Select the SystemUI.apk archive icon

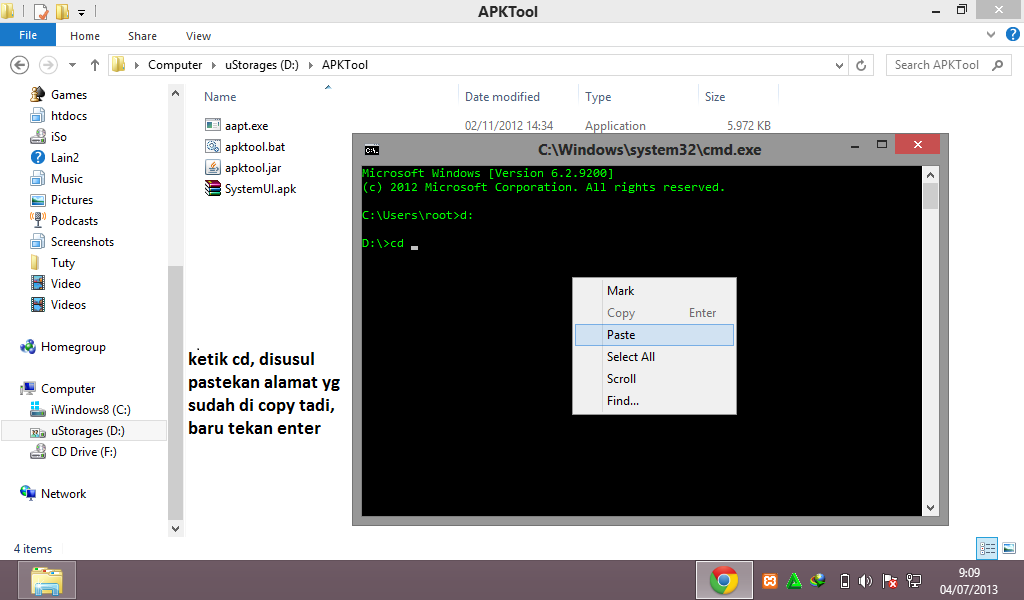tap(212, 188)
